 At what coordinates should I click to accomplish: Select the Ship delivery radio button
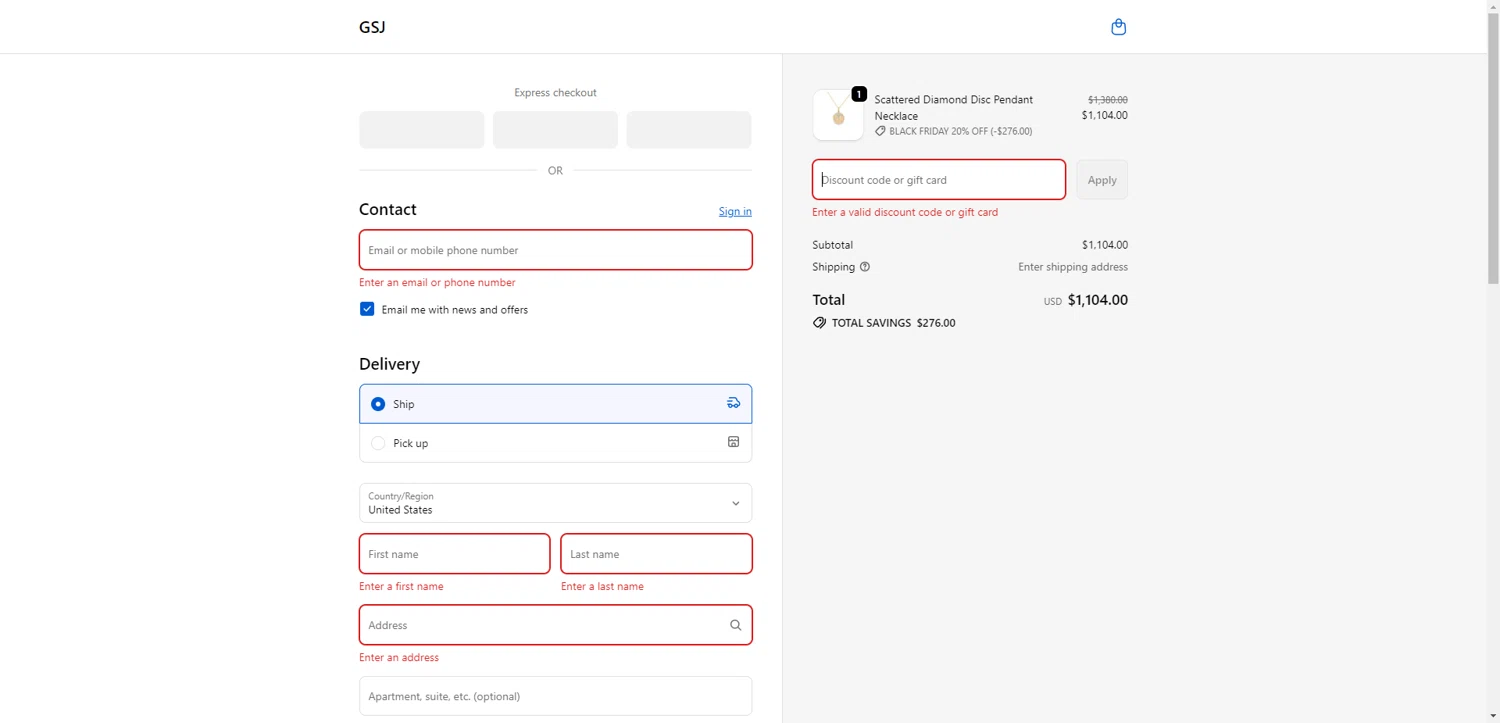(378, 404)
